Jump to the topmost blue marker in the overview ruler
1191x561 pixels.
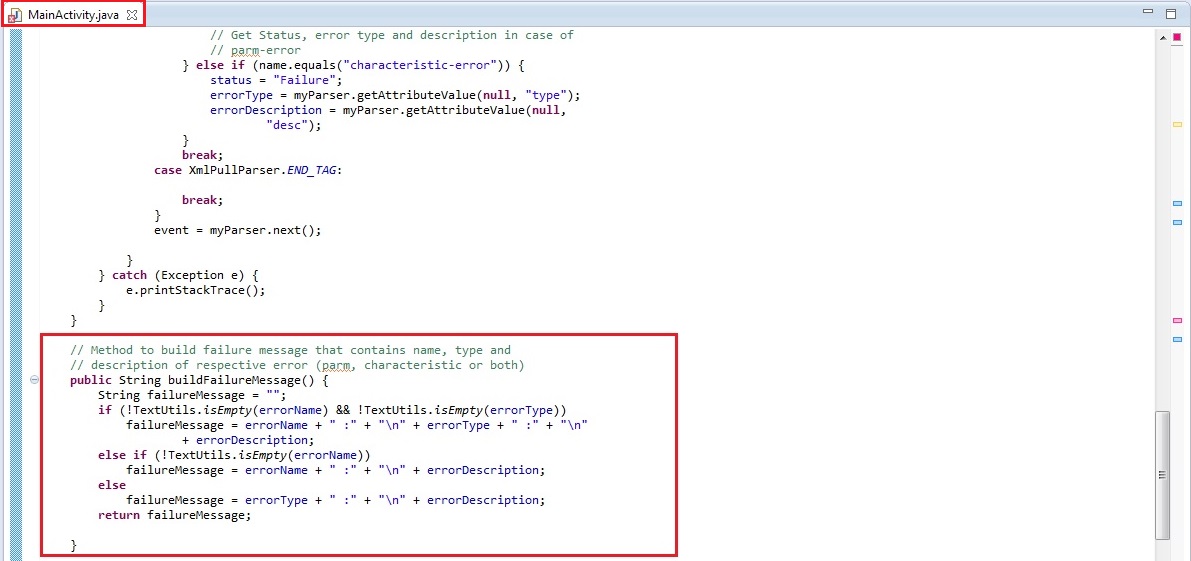tap(1177, 204)
